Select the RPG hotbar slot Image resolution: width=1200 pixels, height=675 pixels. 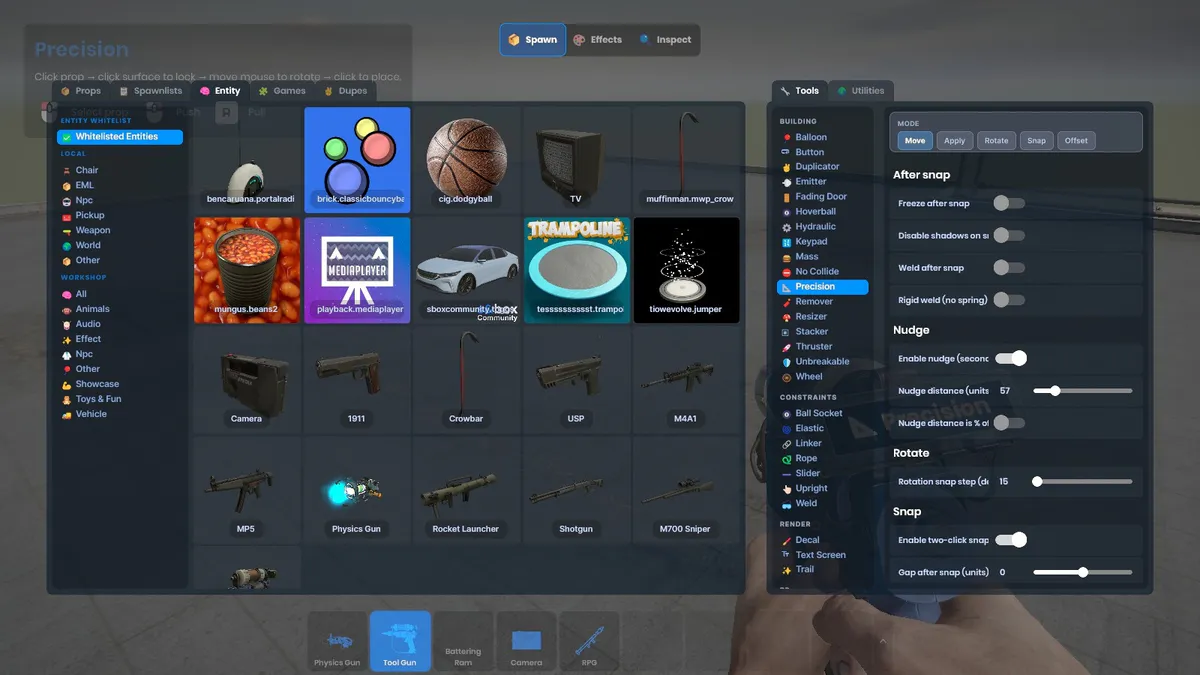(x=589, y=641)
